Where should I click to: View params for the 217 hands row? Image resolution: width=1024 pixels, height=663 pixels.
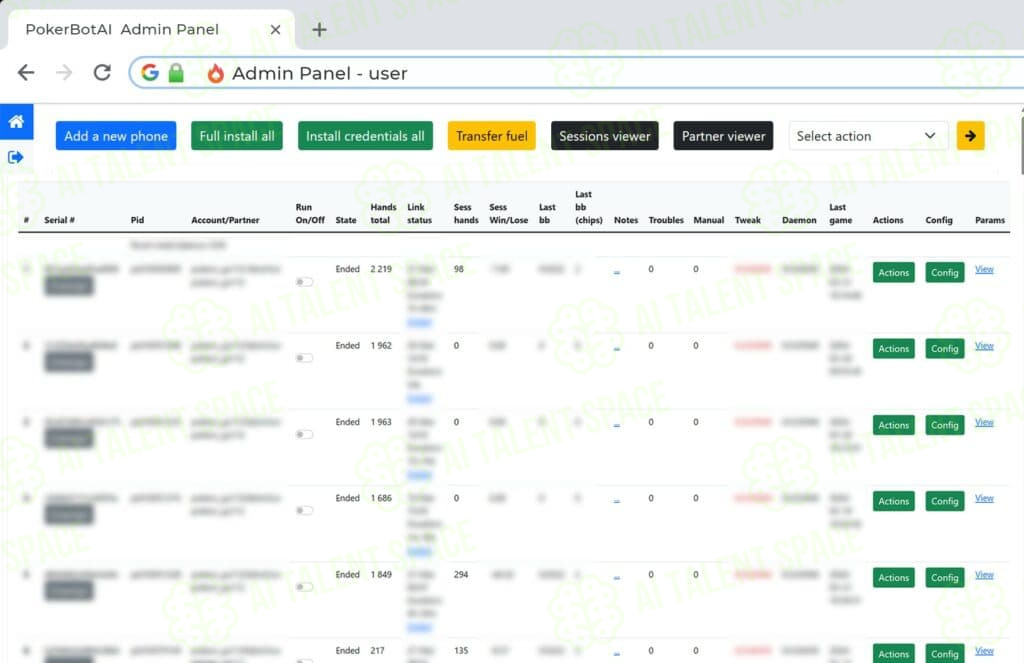click(x=984, y=651)
